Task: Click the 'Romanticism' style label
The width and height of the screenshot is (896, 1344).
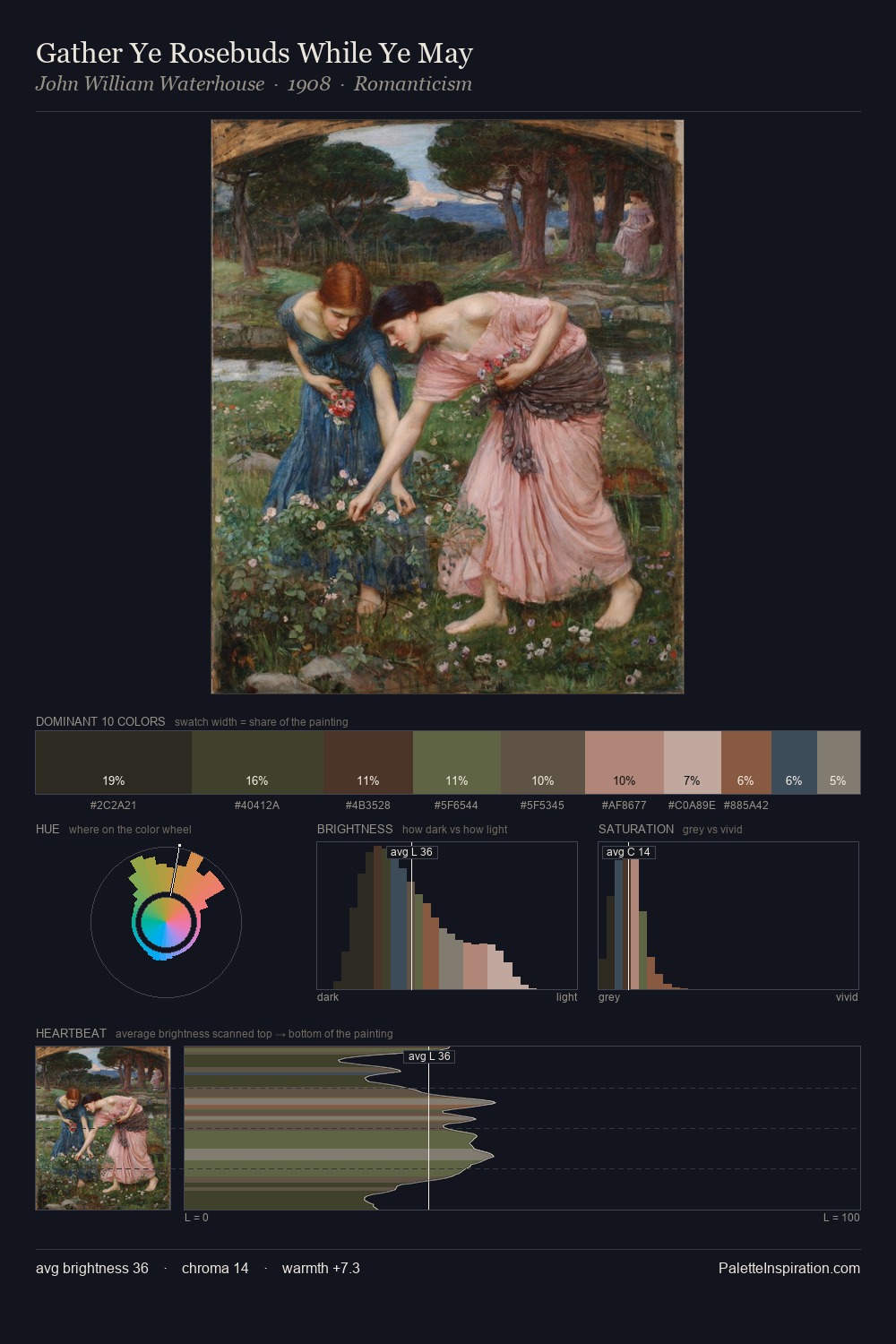Action: coord(413,84)
